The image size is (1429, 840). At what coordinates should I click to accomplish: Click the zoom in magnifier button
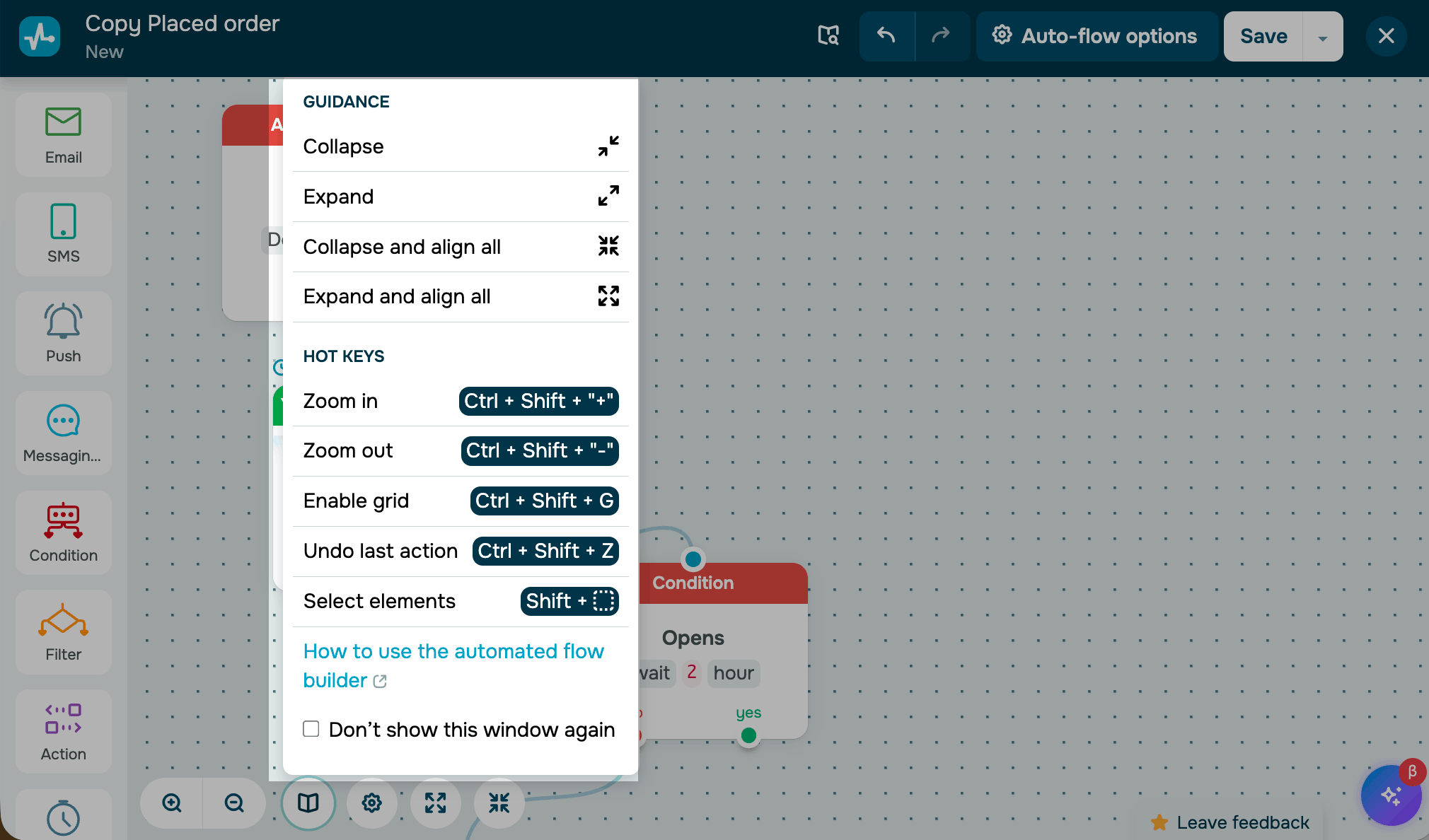point(172,803)
